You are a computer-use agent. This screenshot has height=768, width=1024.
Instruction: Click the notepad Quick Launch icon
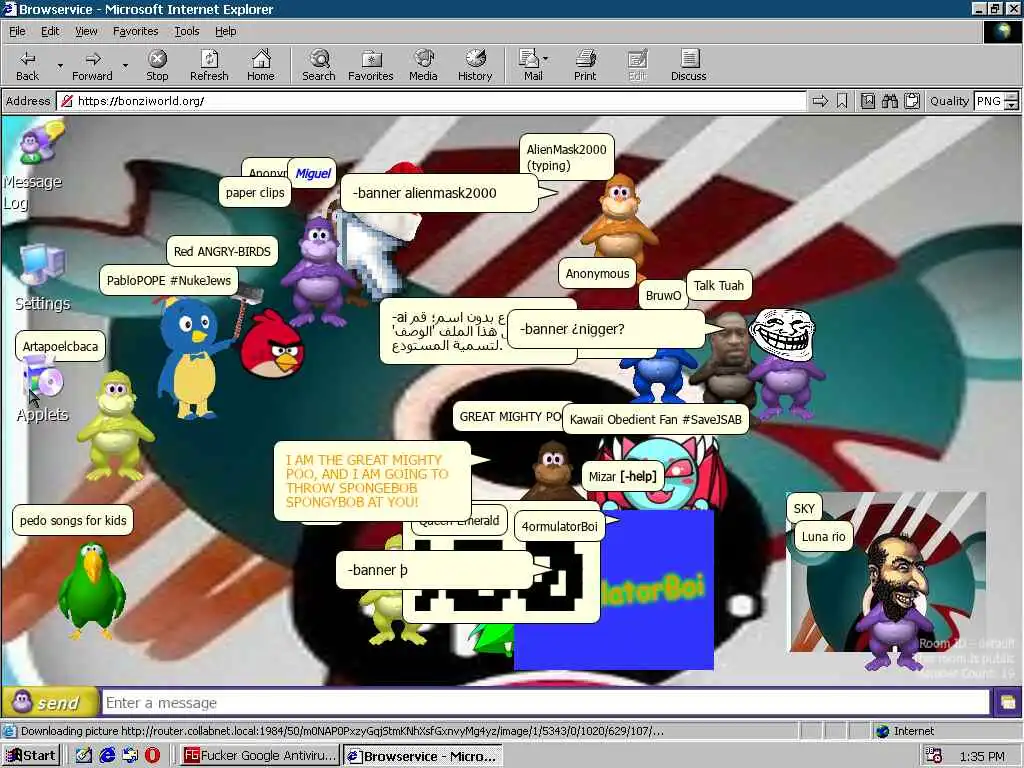pos(84,756)
